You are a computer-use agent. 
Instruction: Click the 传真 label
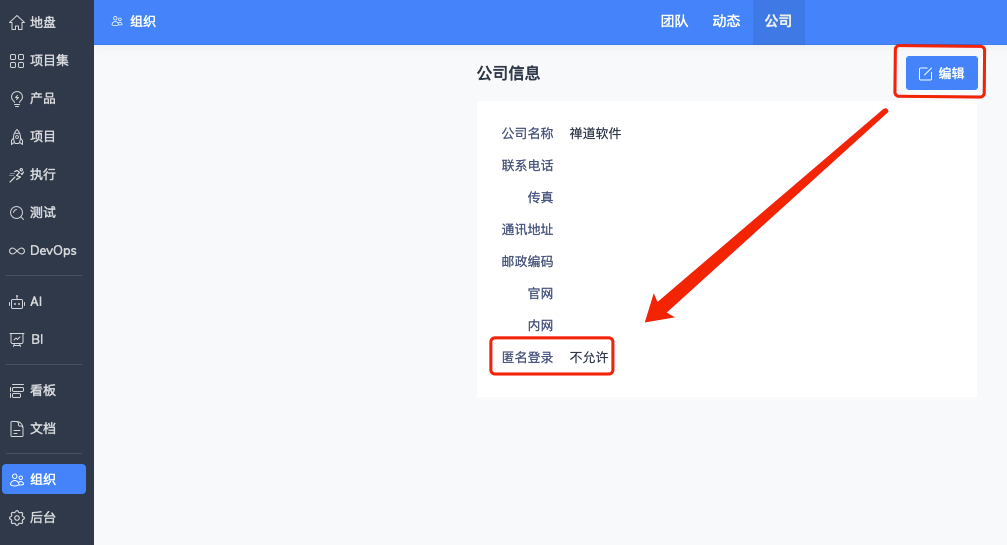[540, 198]
